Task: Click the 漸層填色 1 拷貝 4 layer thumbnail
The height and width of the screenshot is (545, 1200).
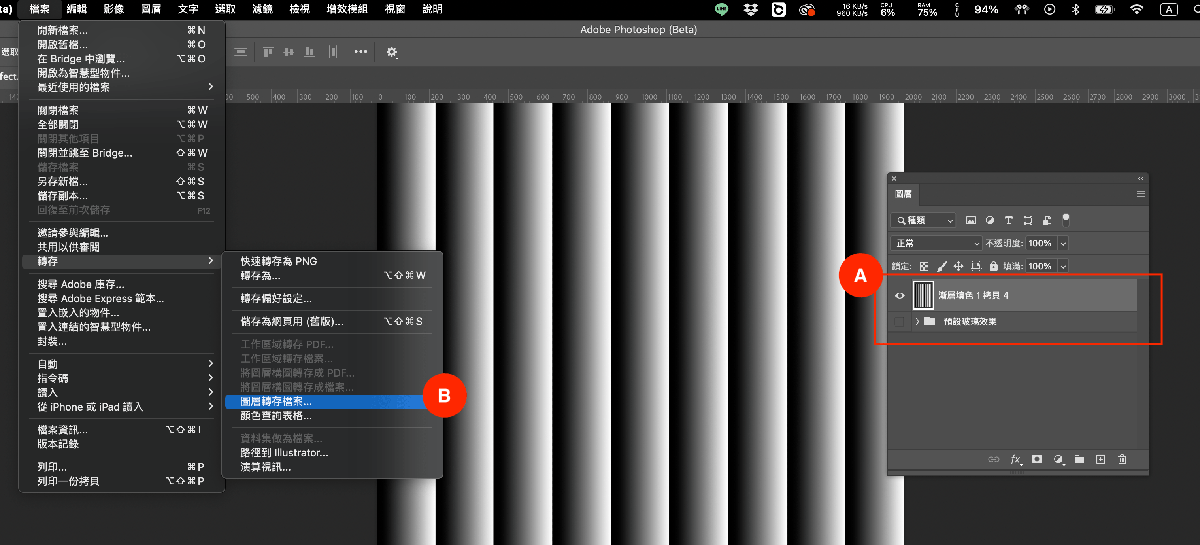Action: (924, 296)
